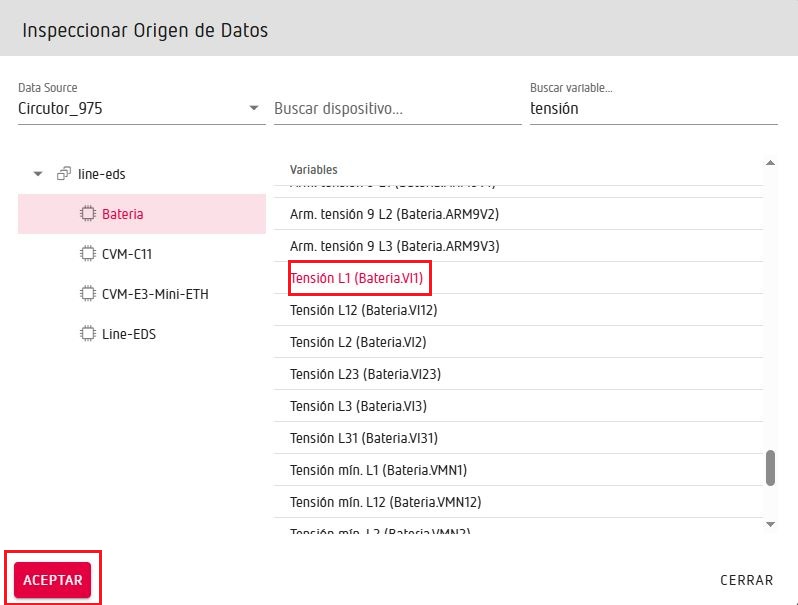Choose variable Arm. tensión 9 L2 (Bateria.ARM9V2)
Image resolution: width=798 pixels, height=605 pixels.
[518, 214]
